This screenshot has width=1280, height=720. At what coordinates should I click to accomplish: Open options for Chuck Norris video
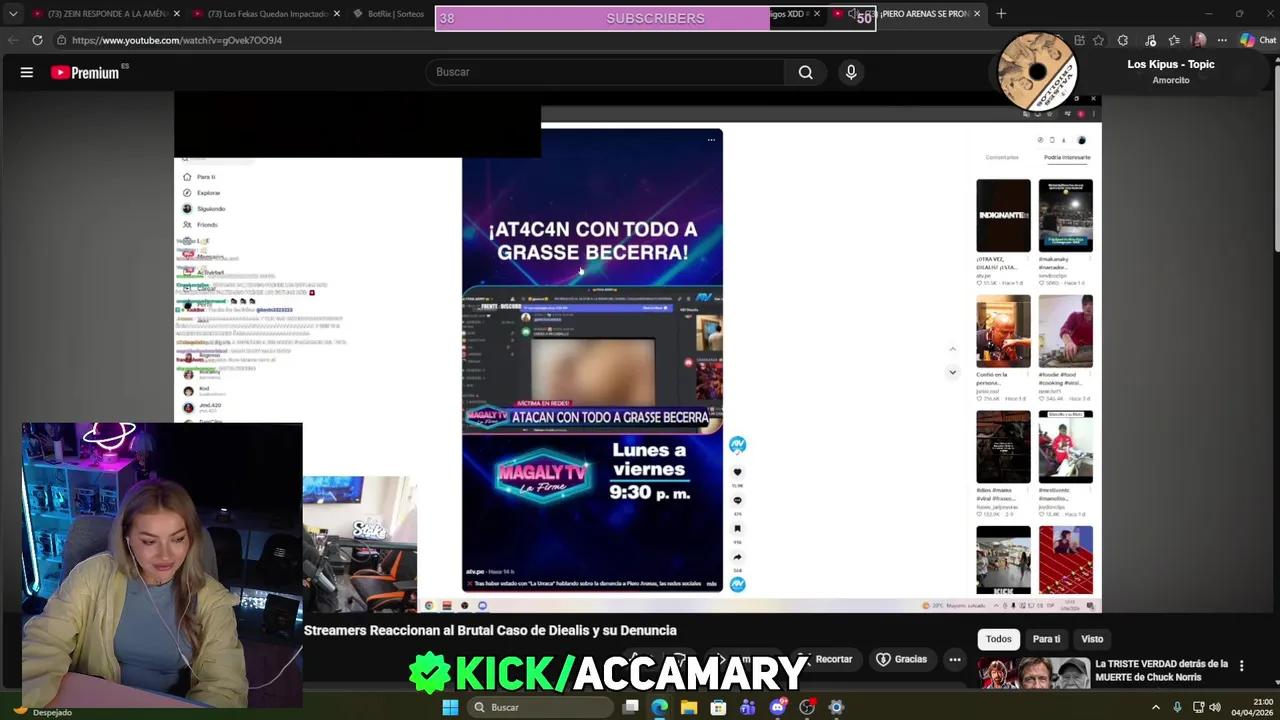(x=1241, y=665)
